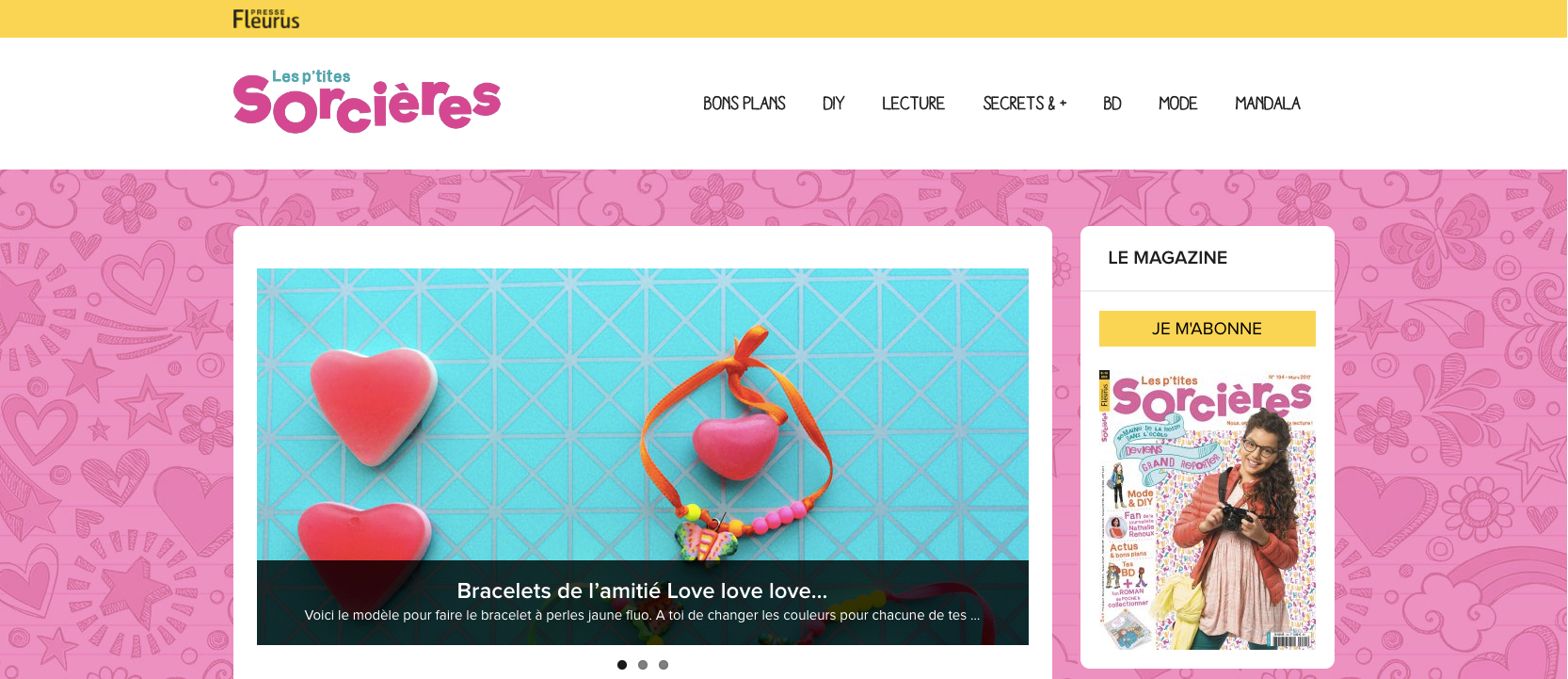Open the BONS PLANS menu

pyautogui.click(x=744, y=104)
